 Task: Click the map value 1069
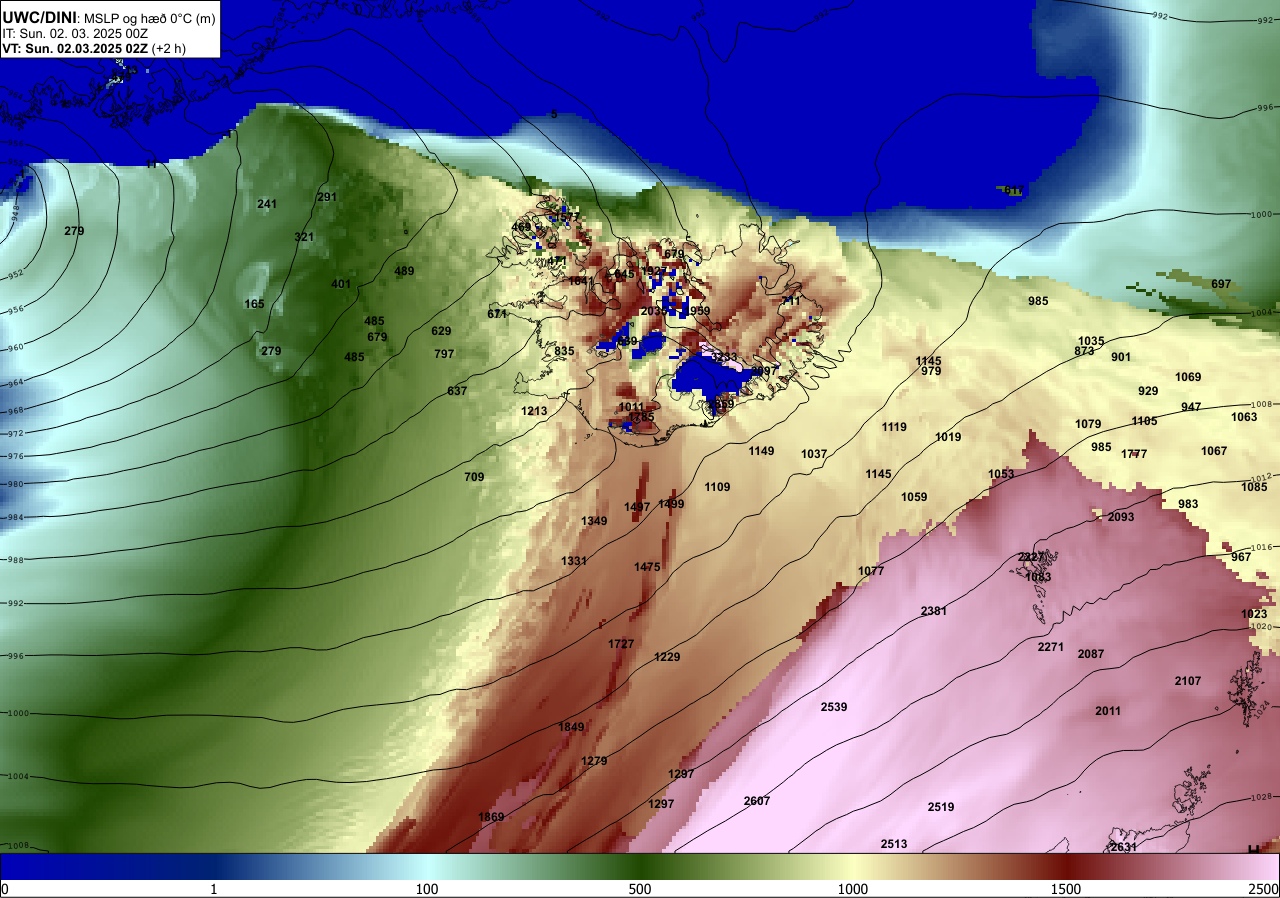coord(1188,377)
